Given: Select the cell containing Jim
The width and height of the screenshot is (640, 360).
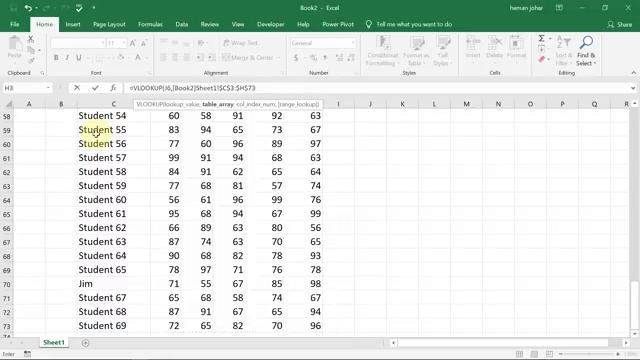Looking at the screenshot, I should [x=113, y=284].
